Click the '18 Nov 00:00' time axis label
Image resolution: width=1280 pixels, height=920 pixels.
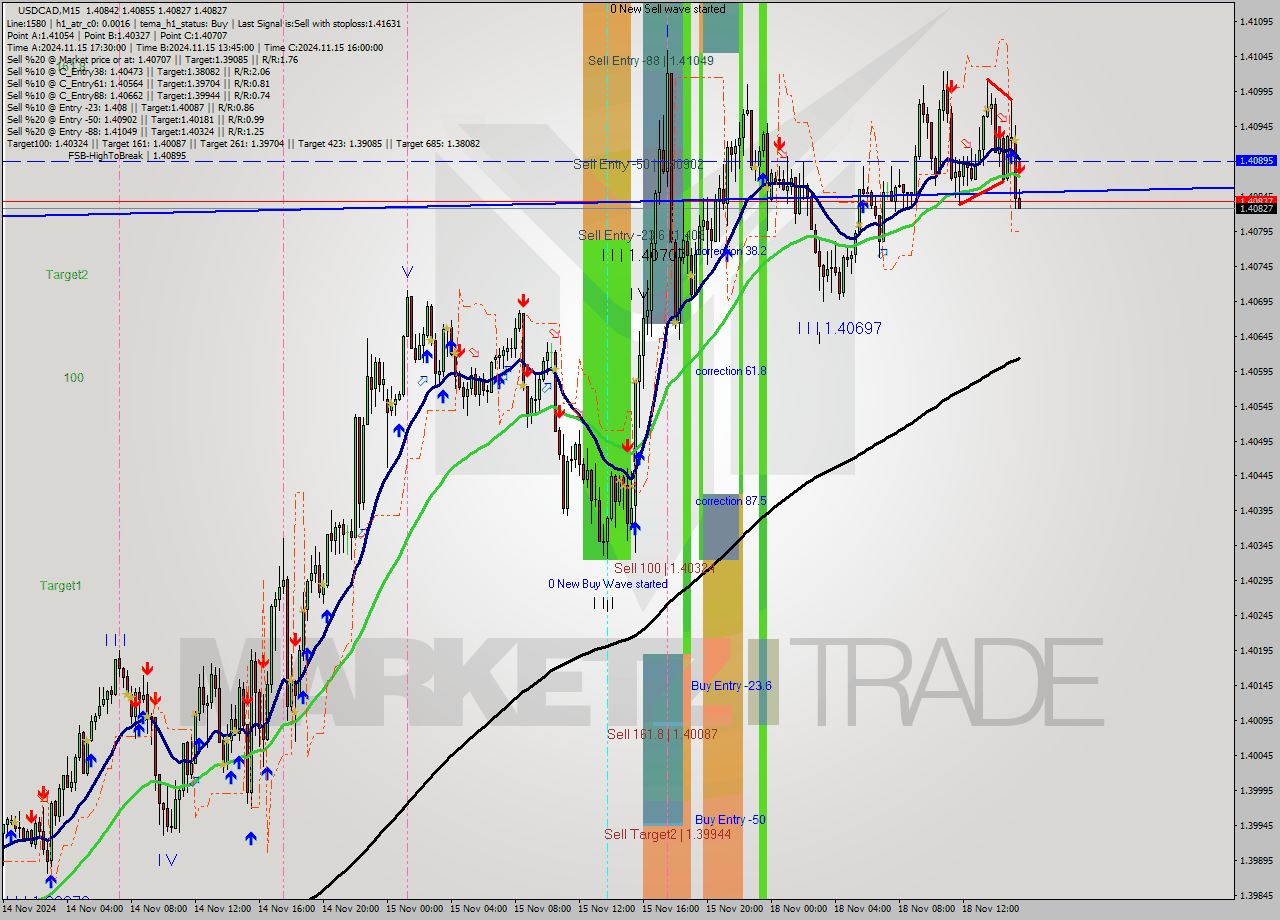(799, 909)
